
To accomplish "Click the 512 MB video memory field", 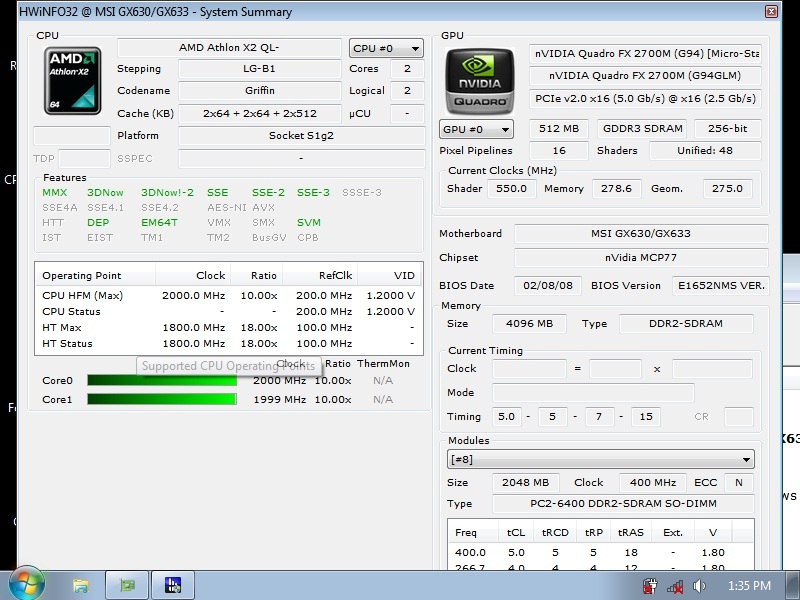I will 559,129.
